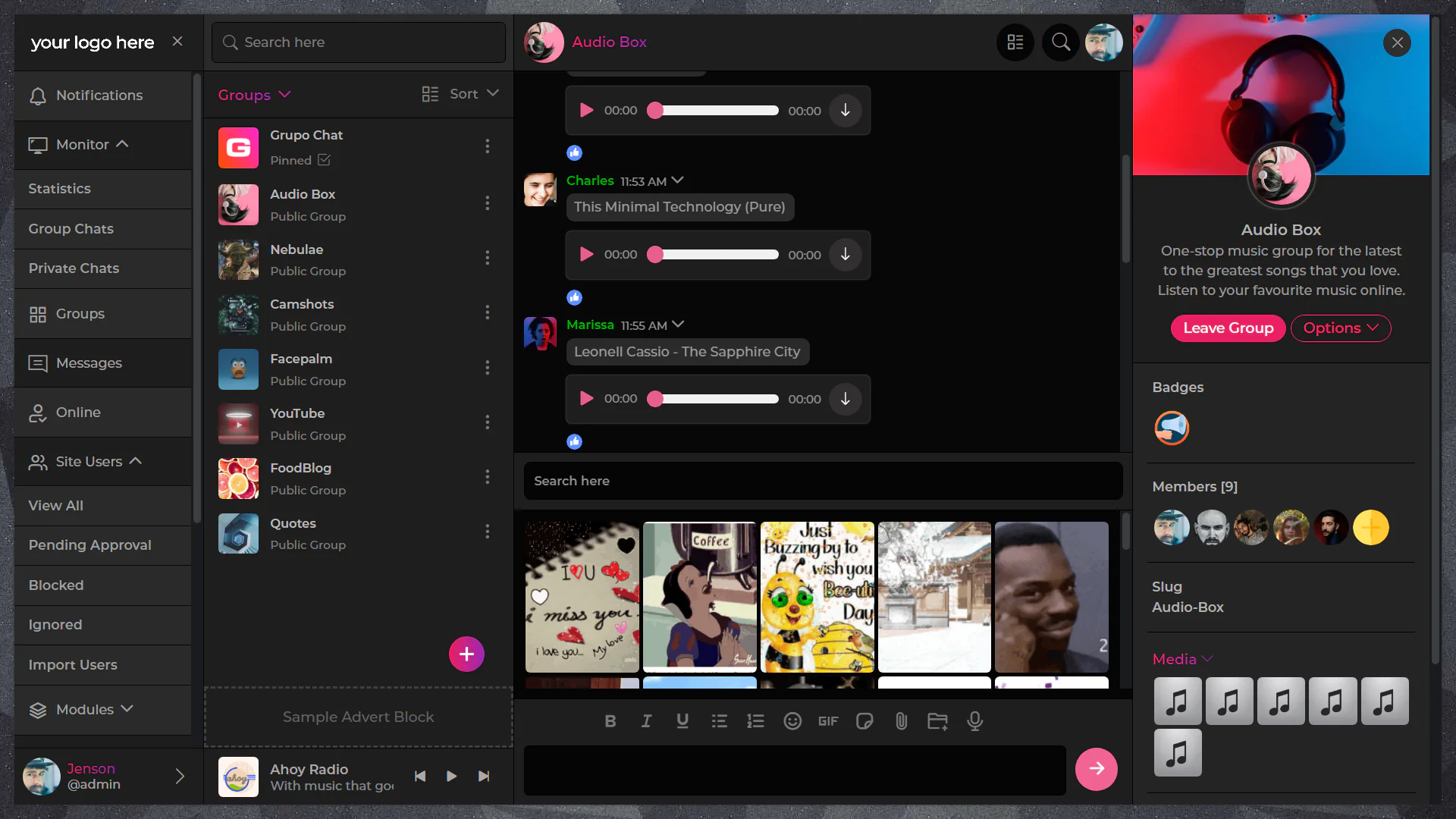
Task: Click the emoji smiley icon
Action: pyautogui.click(x=792, y=721)
